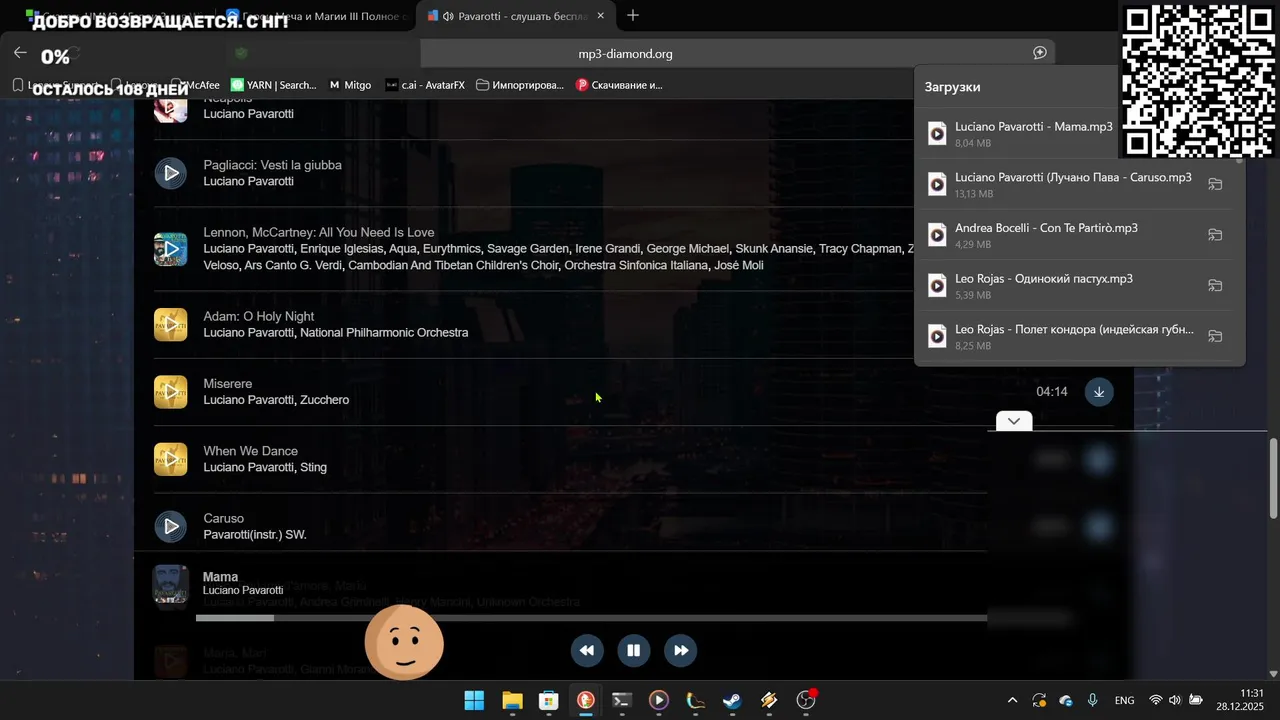The width and height of the screenshot is (1280, 720).
Task: Download the Miserere track
Action: click(x=1099, y=392)
